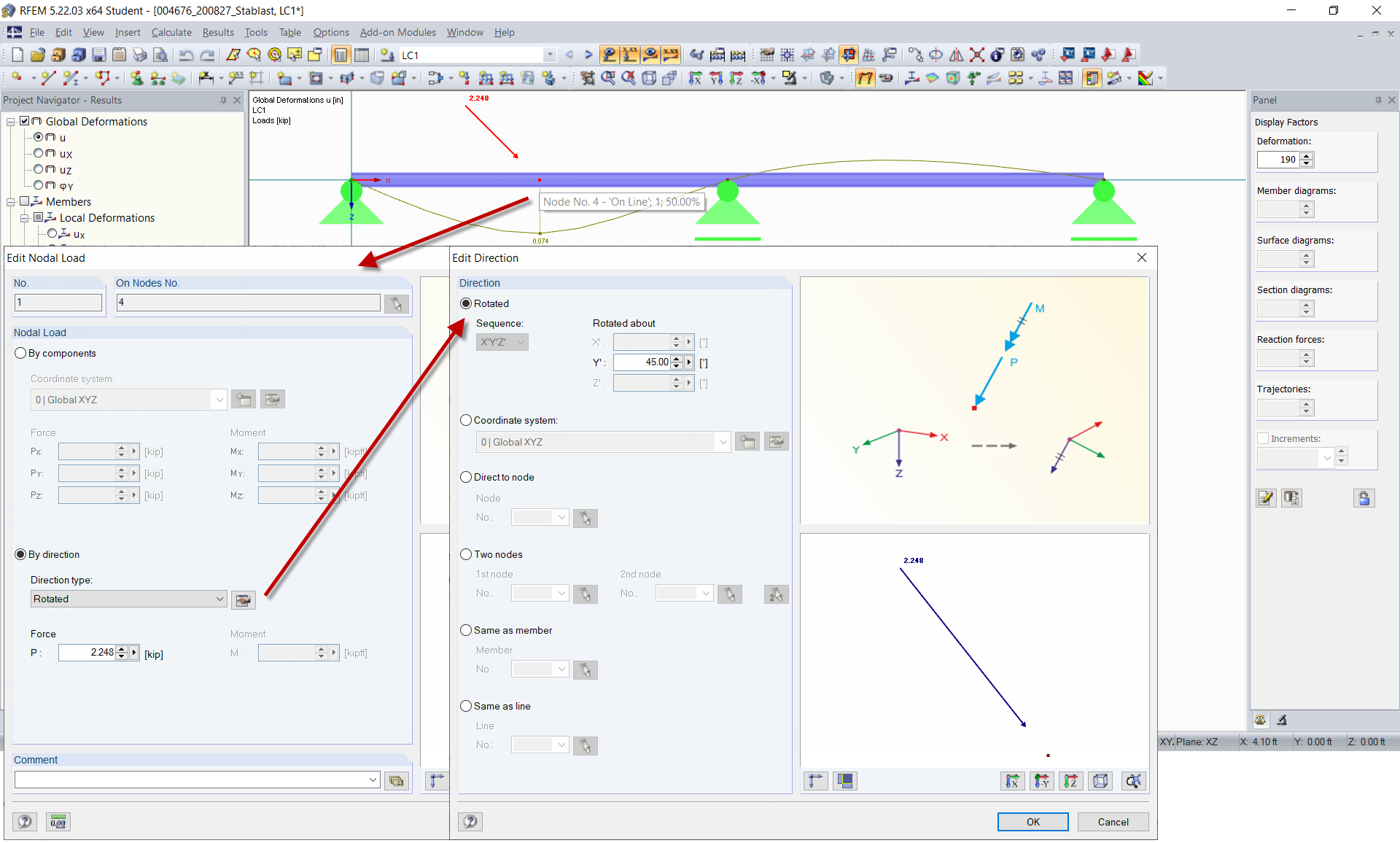Image resolution: width=1400 pixels, height=843 pixels.
Task: Click the Undo icon
Action: point(187,55)
